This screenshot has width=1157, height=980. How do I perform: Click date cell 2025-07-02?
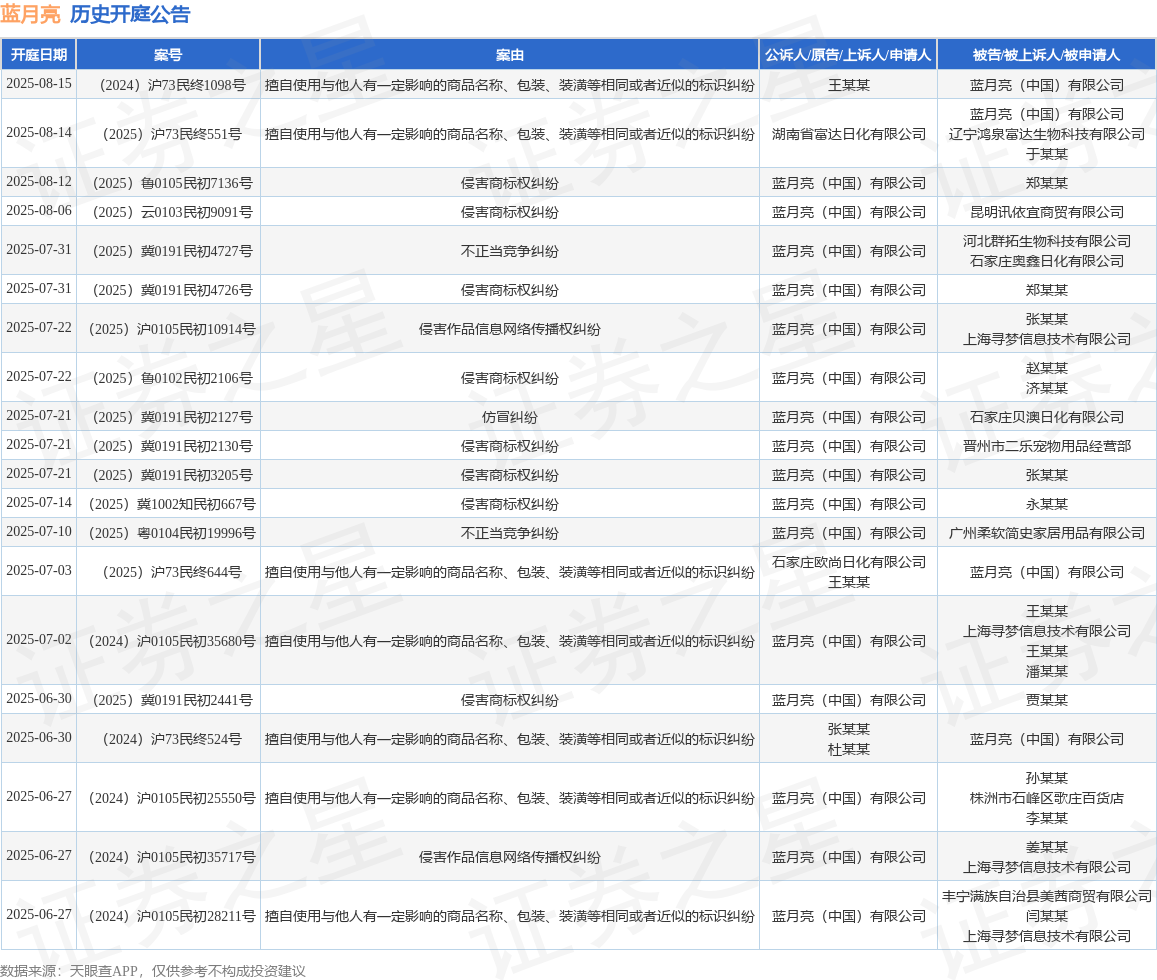pyautogui.click(x=38, y=639)
